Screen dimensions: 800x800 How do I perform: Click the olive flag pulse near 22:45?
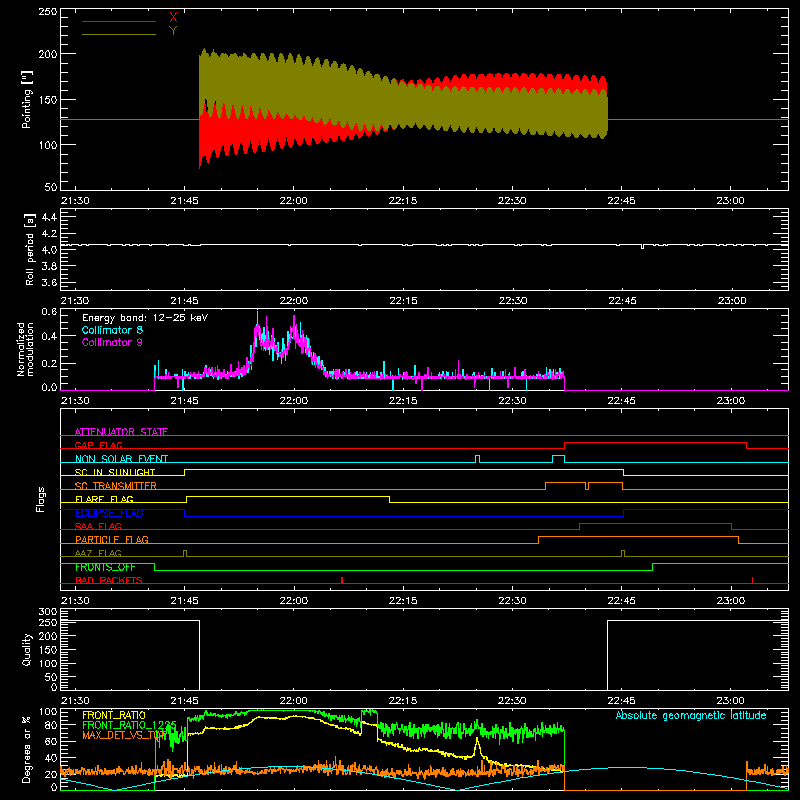[x=623, y=553]
